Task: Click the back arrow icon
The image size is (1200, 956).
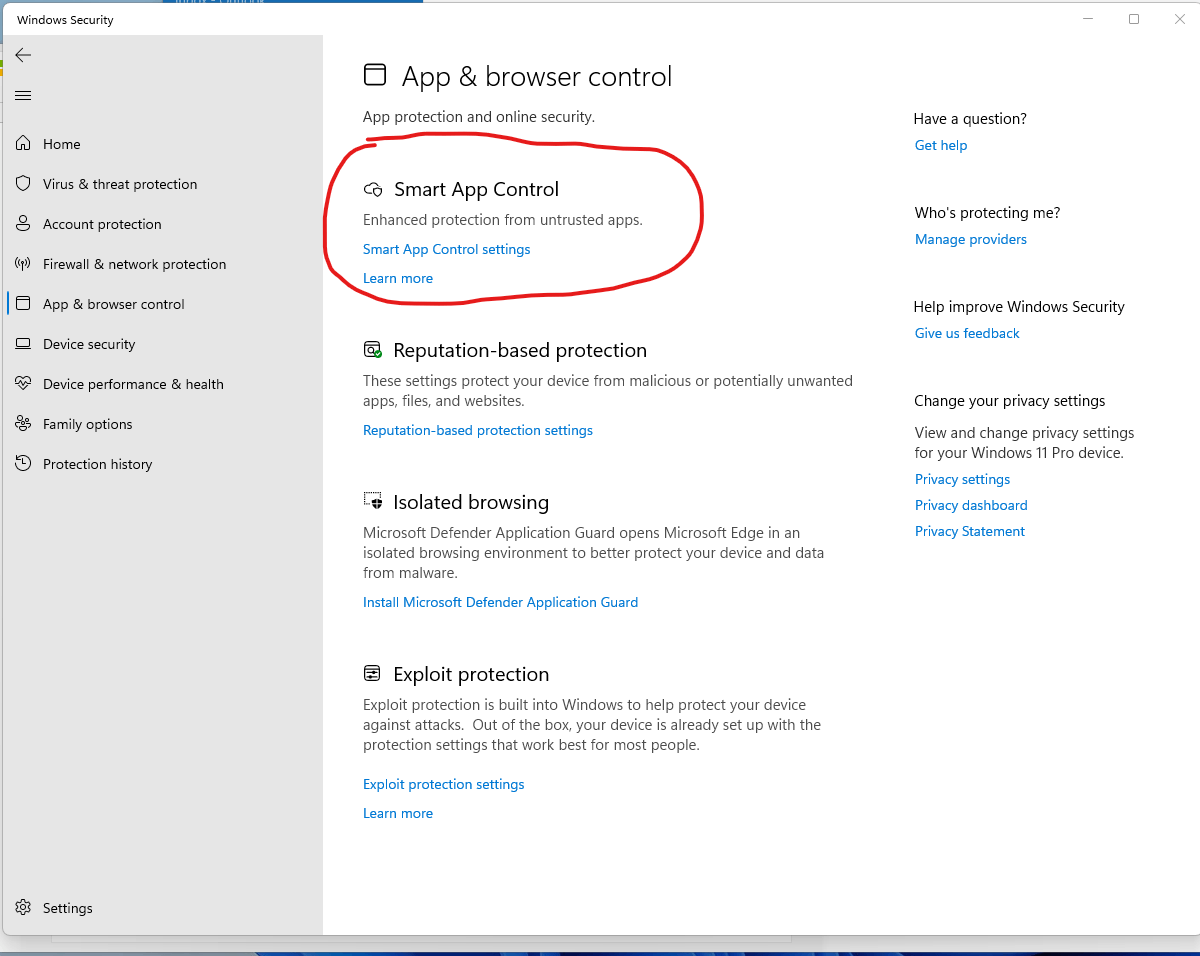Action: [23, 55]
